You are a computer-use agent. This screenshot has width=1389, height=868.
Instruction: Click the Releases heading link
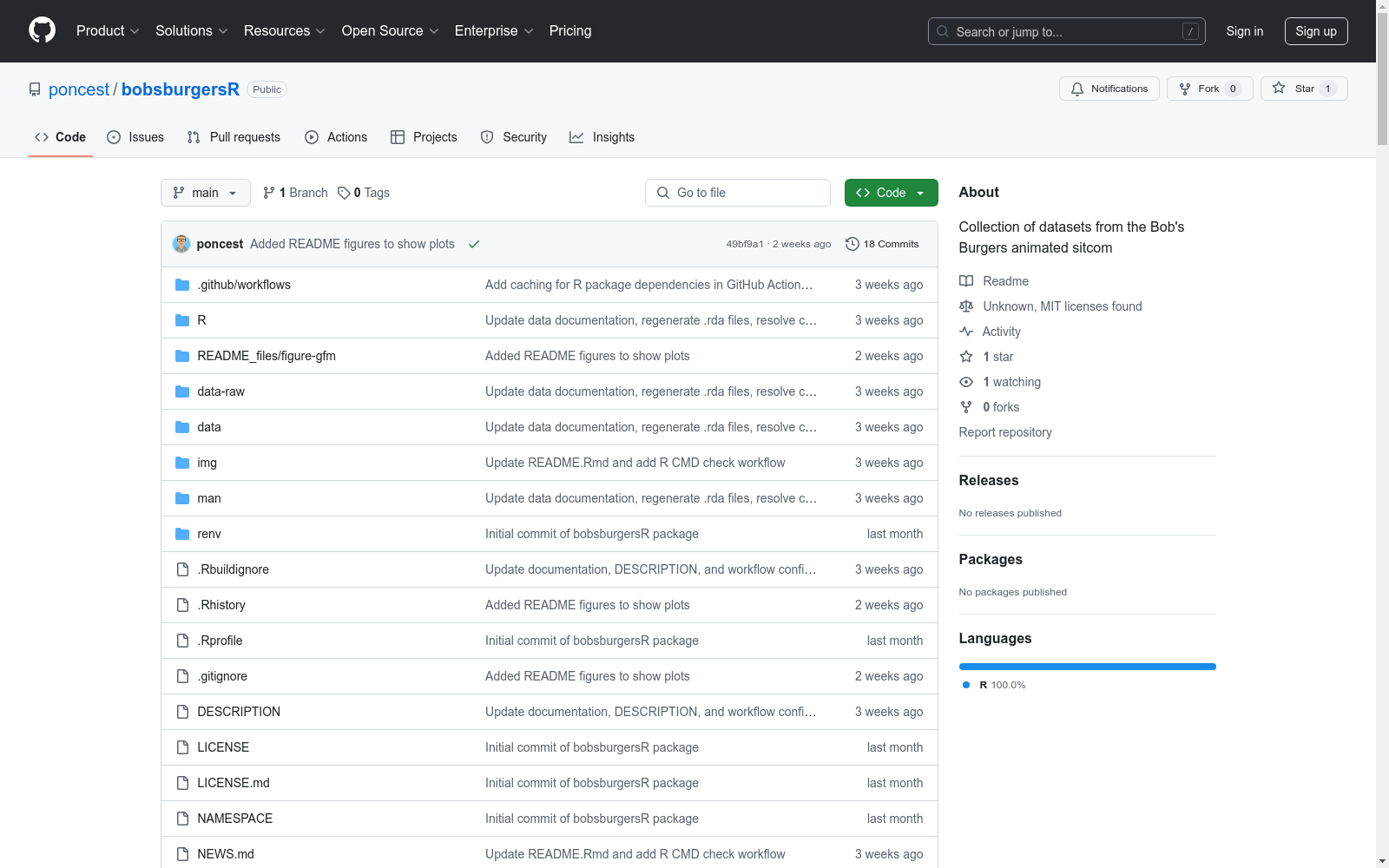coord(989,480)
